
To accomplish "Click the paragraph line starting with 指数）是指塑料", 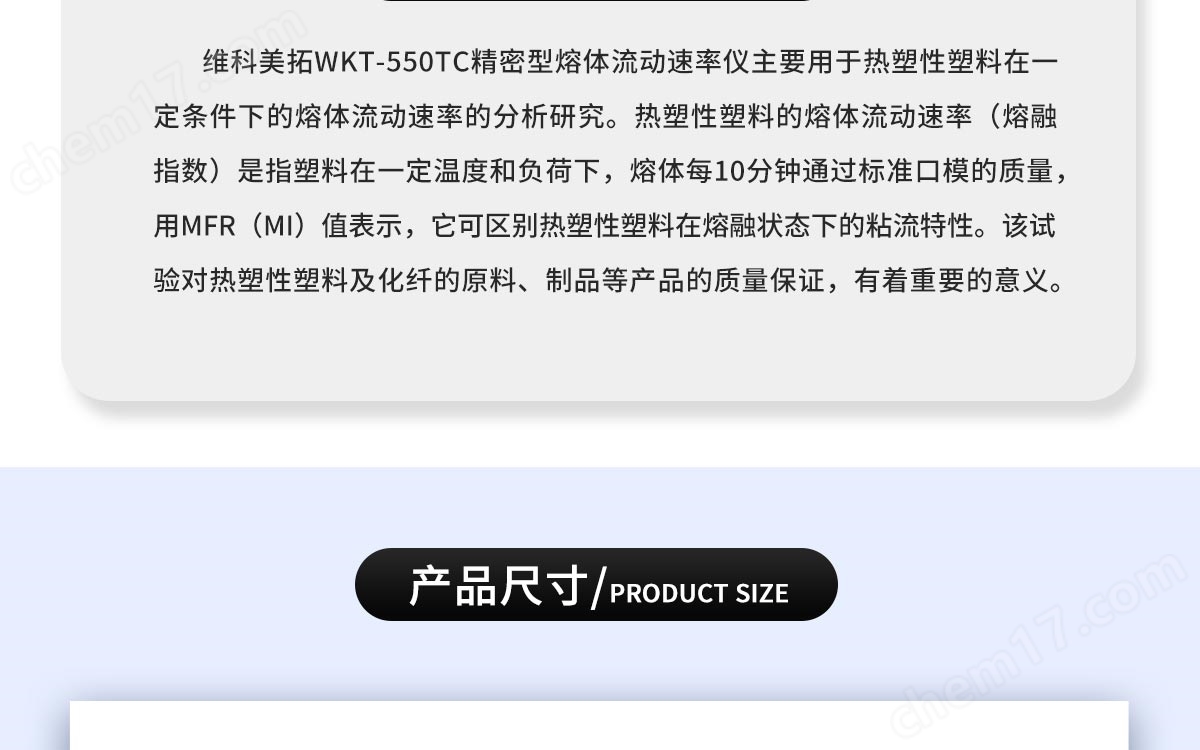I will 612,172.
